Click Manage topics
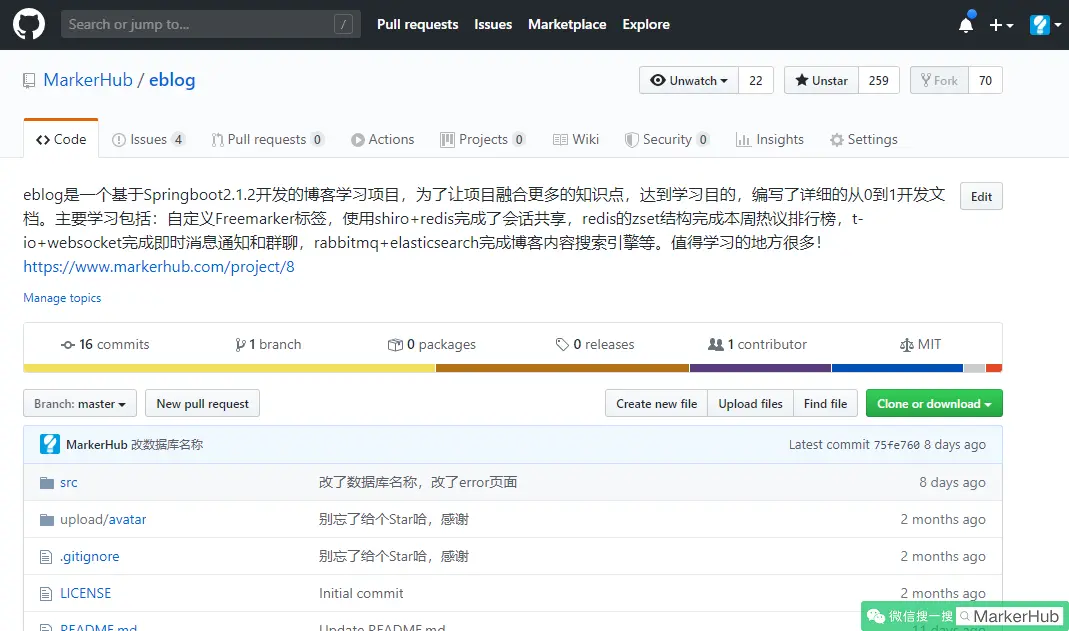1069x631 pixels. [62, 298]
